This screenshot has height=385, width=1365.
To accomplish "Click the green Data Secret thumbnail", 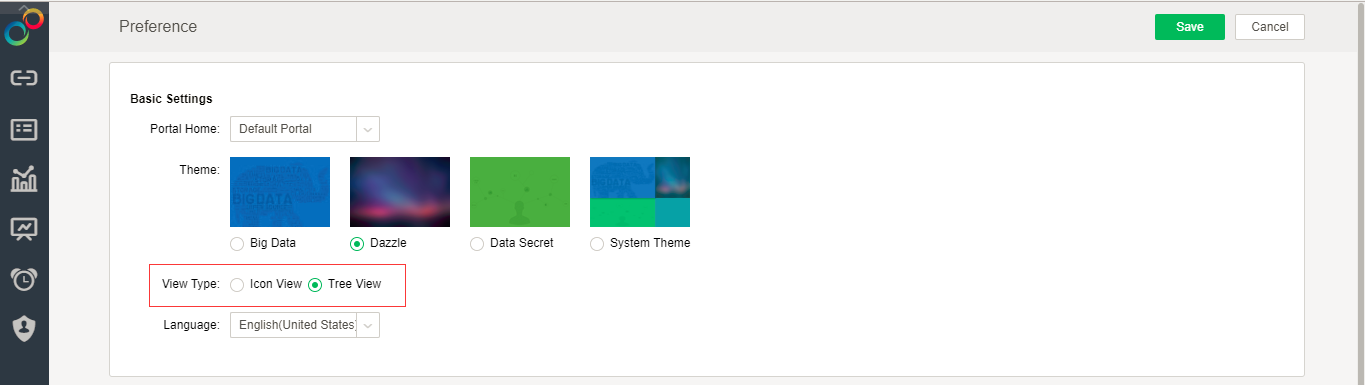I will [520, 192].
